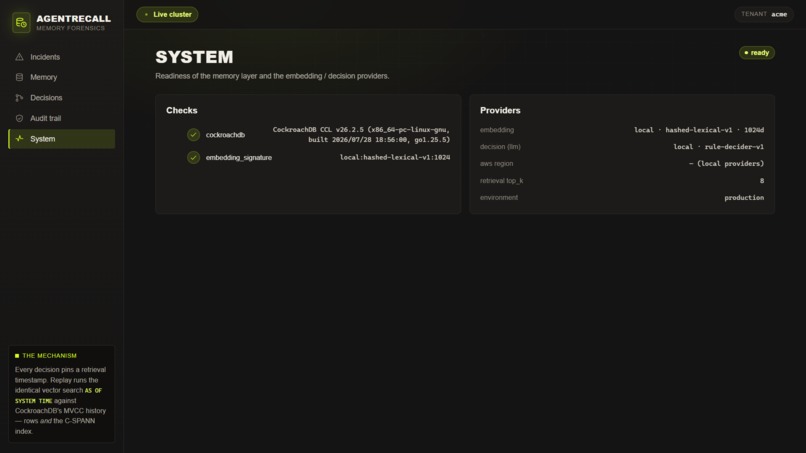Viewport: 806px width, 453px height.
Task: Click the ready status badge
Action: [x=757, y=52]
